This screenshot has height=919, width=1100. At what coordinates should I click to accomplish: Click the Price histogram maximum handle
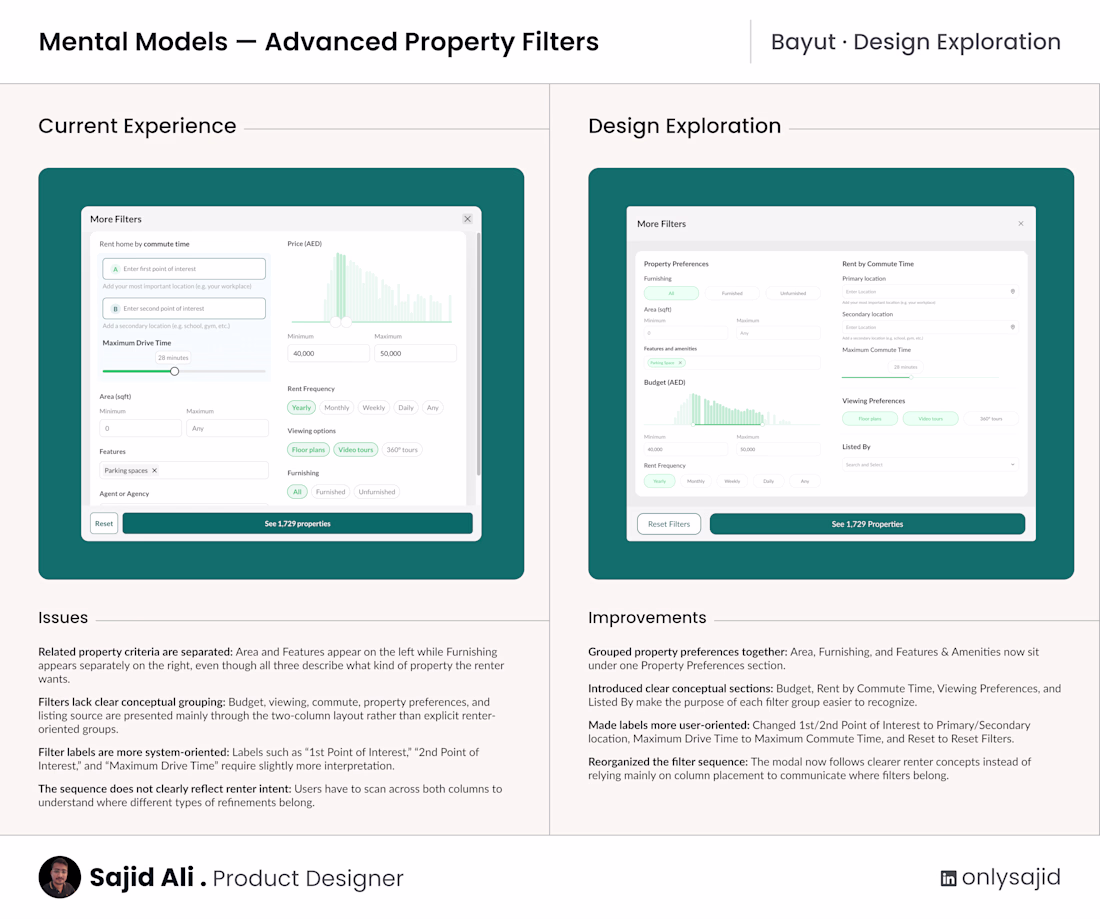346,322
